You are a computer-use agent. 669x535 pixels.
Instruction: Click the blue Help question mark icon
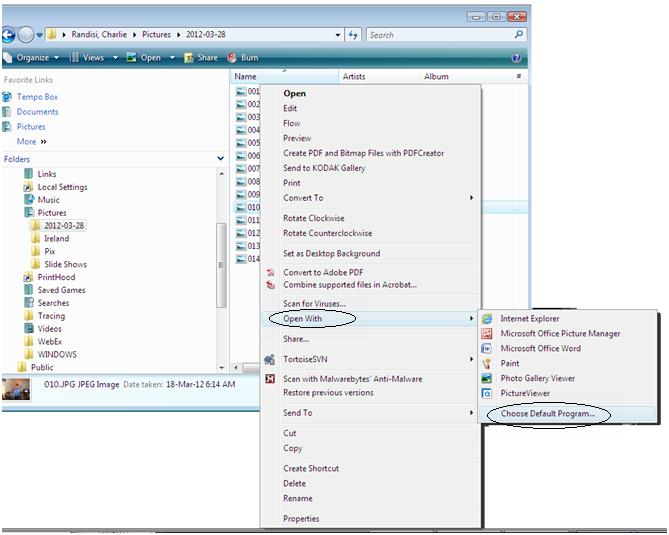tap(516, 58)
